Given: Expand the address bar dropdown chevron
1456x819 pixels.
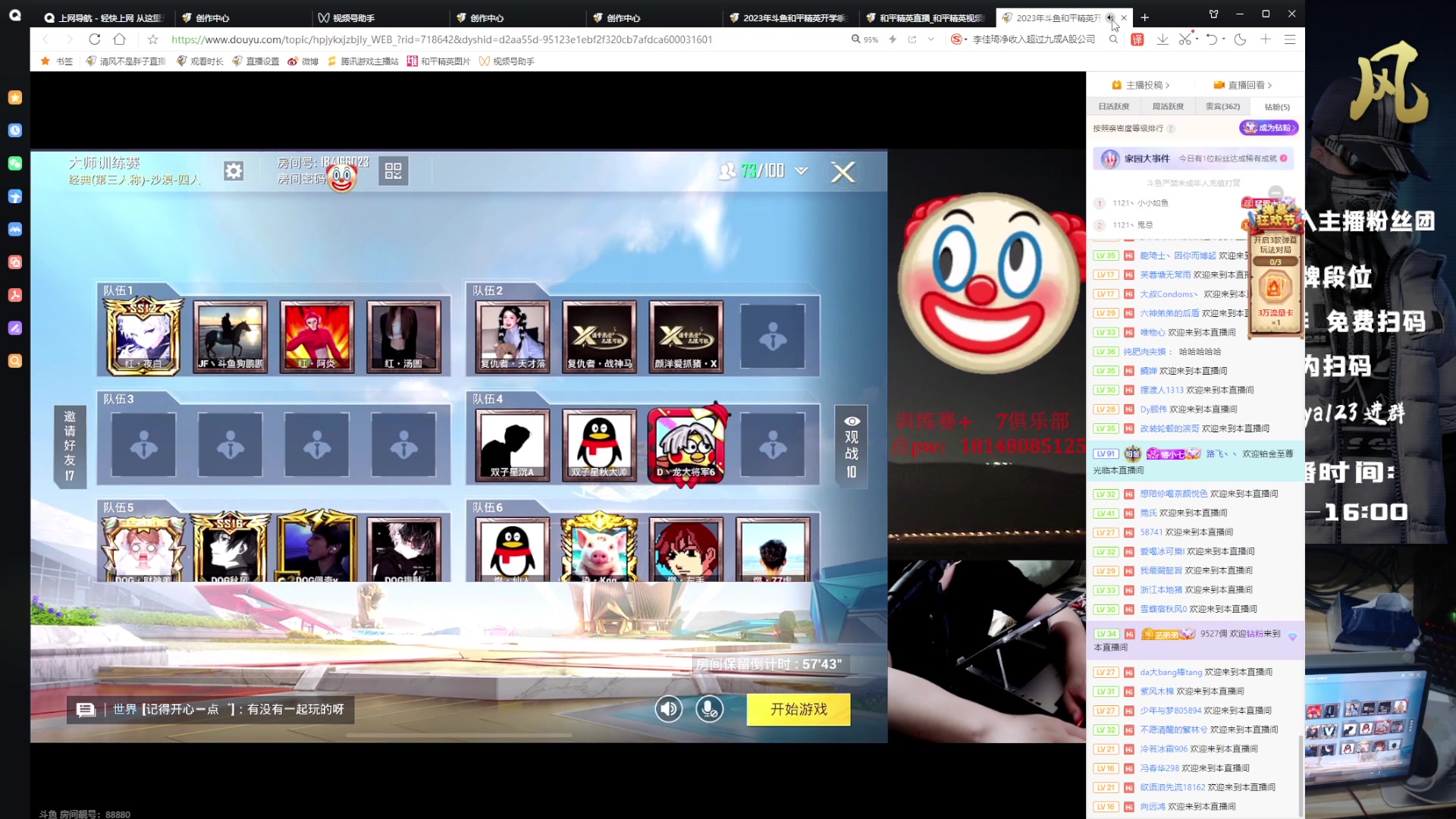Looking at the screenshot, I should point(931,39).
